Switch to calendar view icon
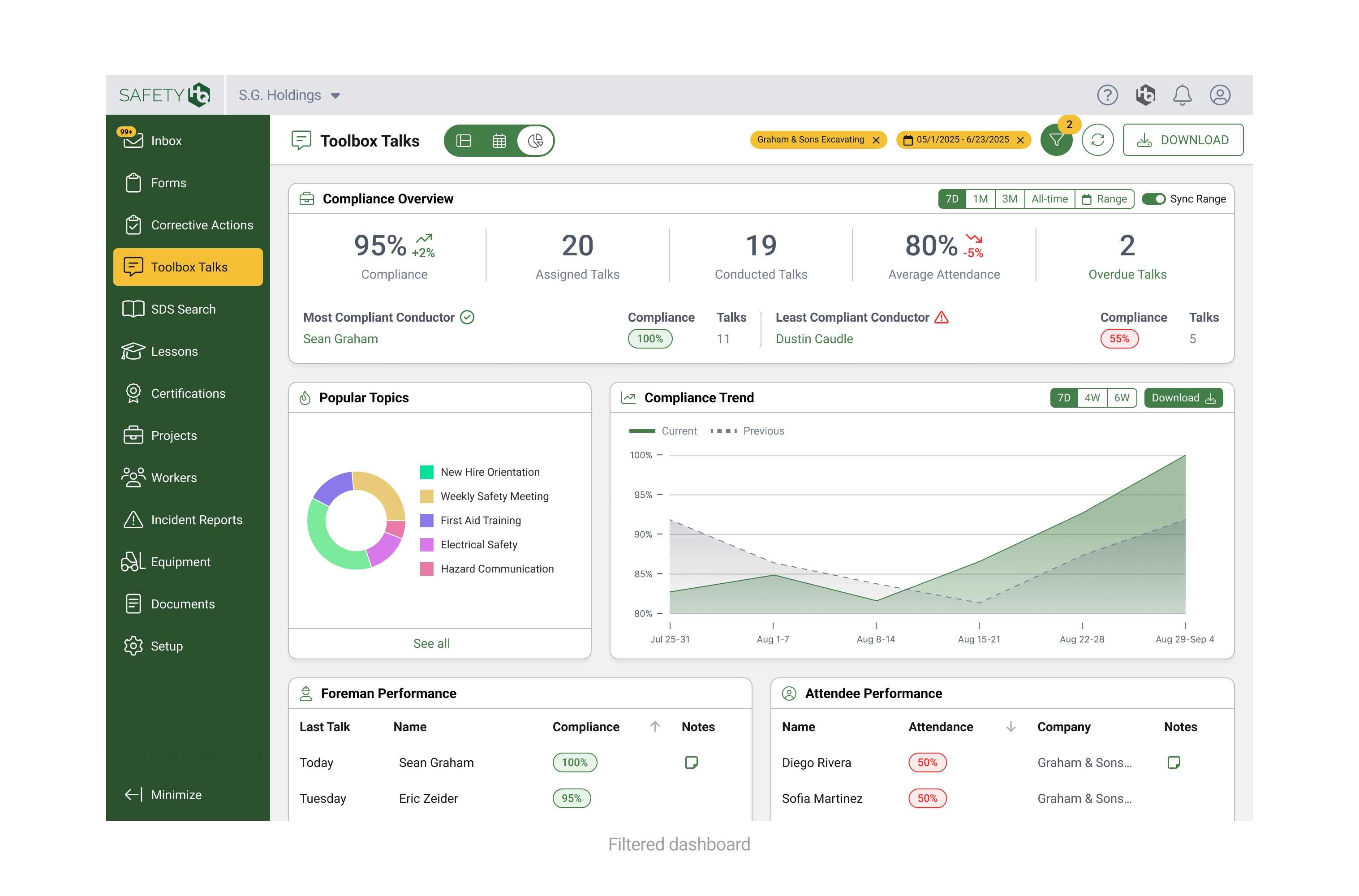This screenshot has height=896, width=1359. (499, 141)
